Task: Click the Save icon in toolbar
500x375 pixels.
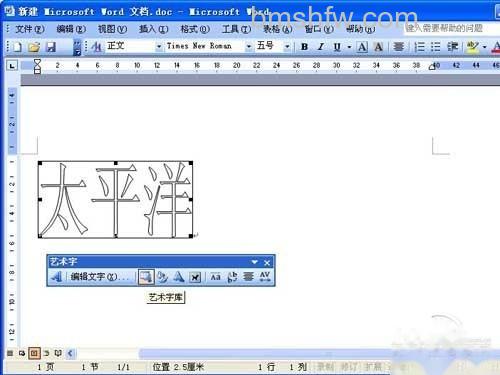Action: coord(51,47)
